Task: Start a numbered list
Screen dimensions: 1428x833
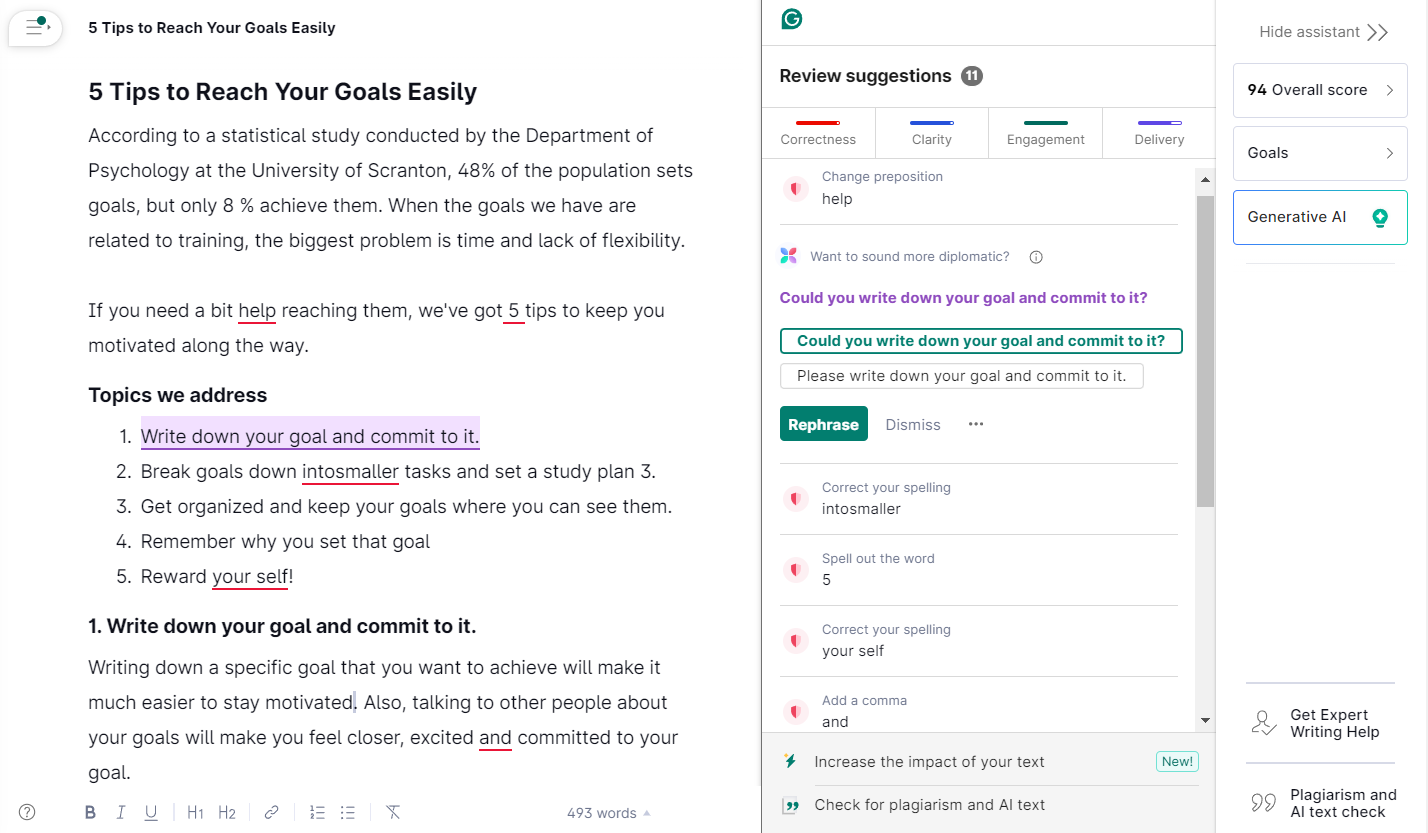Action: tap(317, 813)
